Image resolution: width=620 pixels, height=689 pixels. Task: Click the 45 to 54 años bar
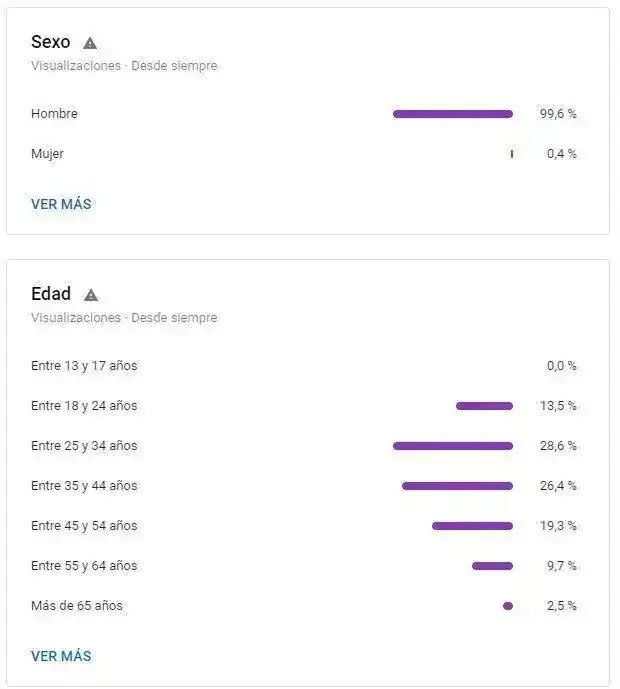(x=472, y=526)
